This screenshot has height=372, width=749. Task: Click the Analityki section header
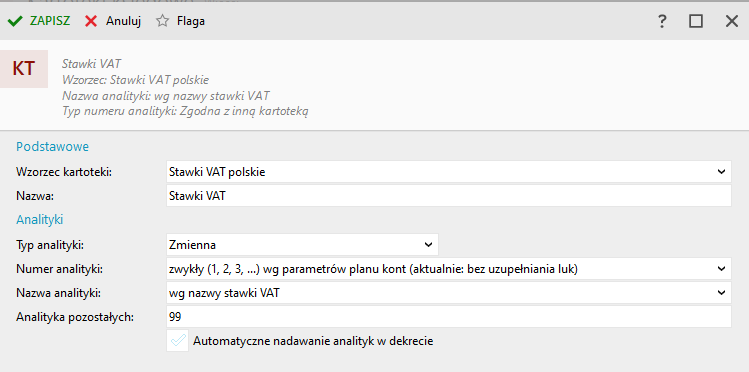(x=40, y=219)
